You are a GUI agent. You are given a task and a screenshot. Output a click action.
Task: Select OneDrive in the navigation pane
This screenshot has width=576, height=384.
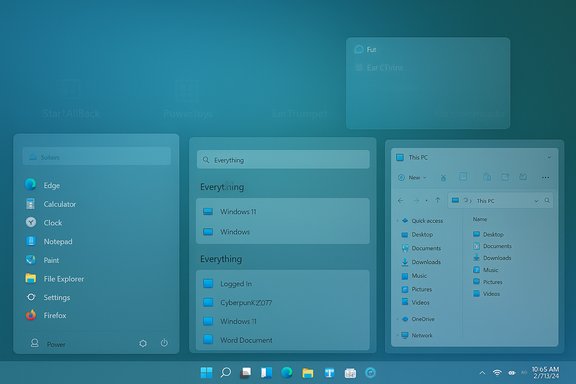point(418,319)
